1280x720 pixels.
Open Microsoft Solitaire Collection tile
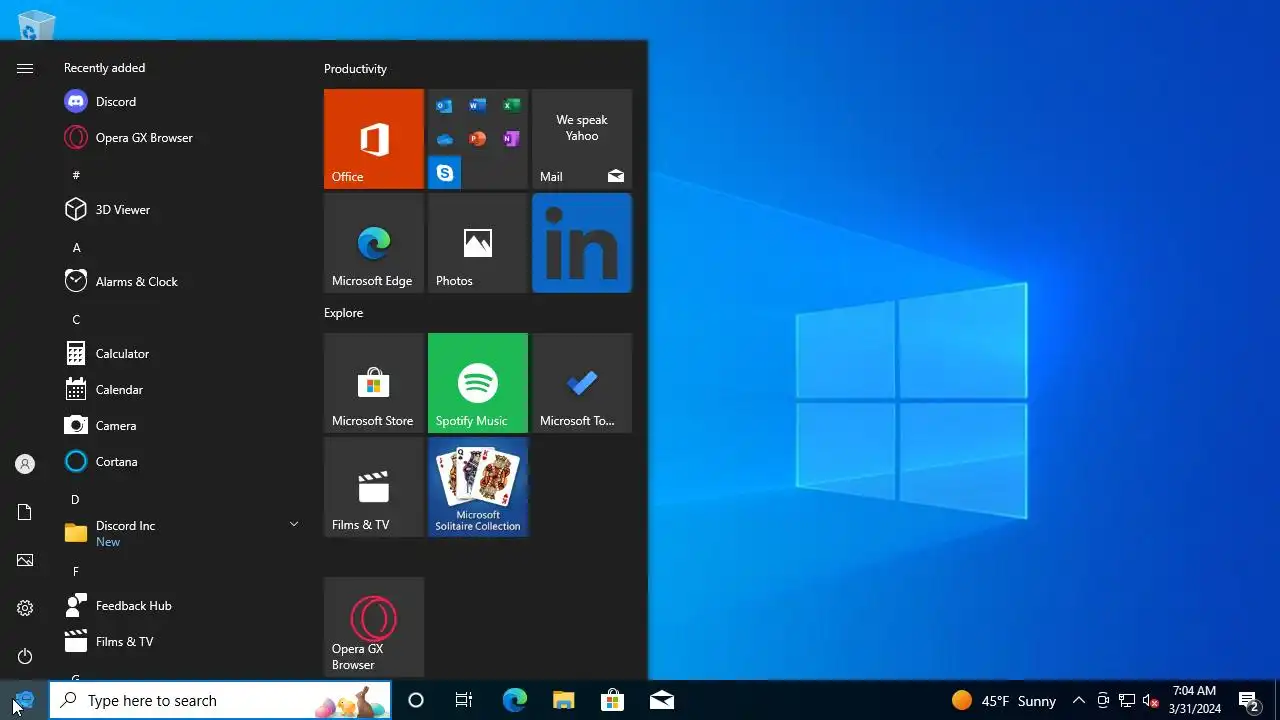pos(478,487)
